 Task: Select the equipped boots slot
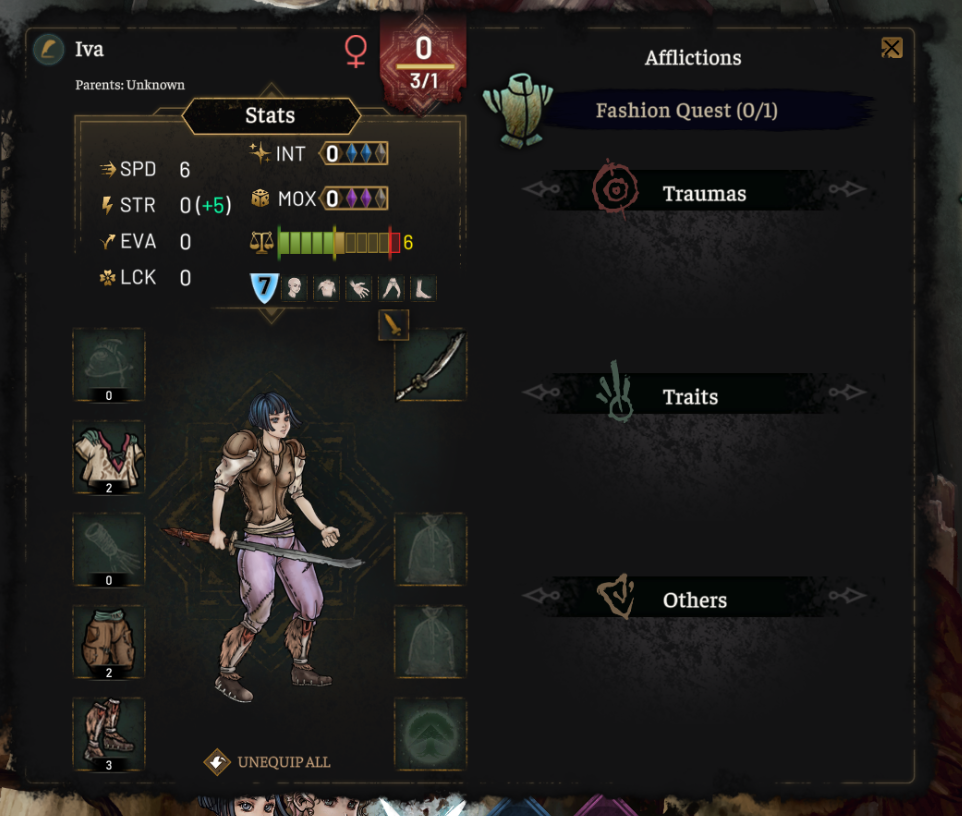click(x=109, y=734)
